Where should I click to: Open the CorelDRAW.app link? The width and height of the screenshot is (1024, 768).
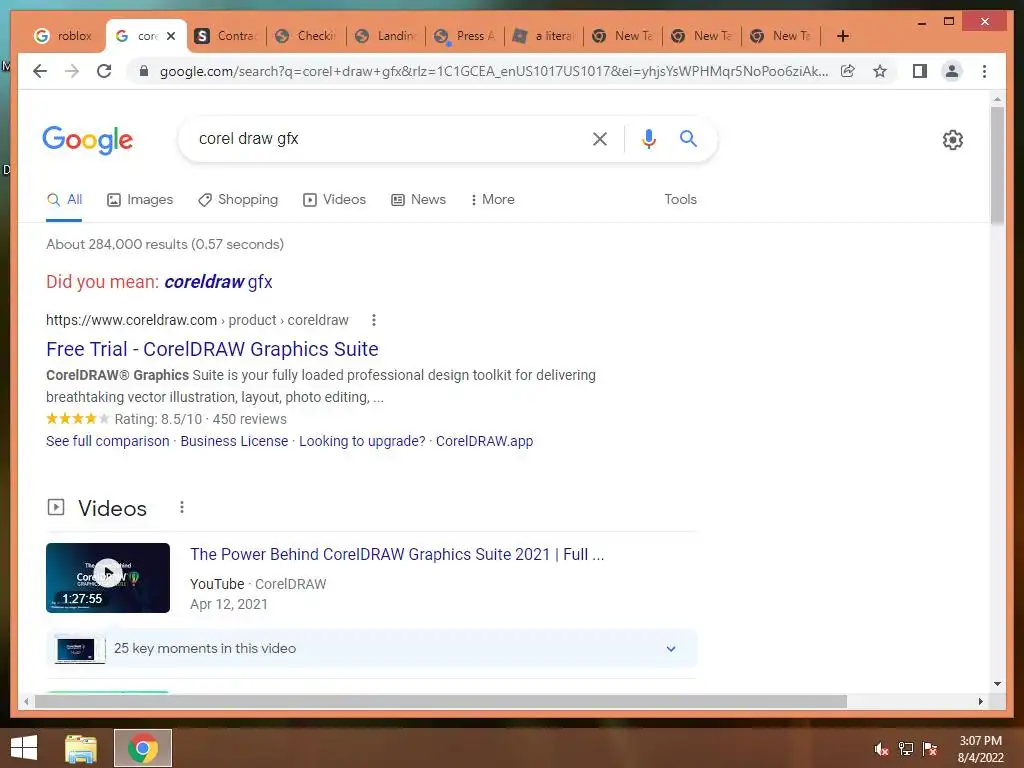coord(485,441)
